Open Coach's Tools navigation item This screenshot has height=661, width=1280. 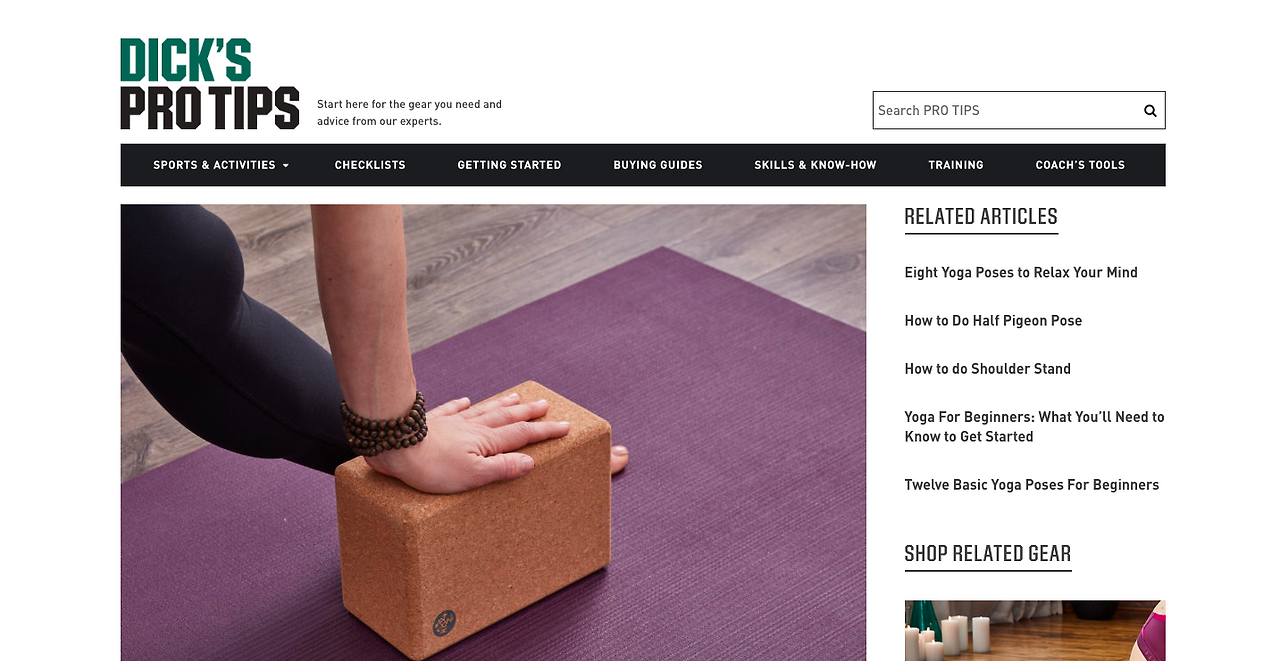click(x=1080, y=165)
